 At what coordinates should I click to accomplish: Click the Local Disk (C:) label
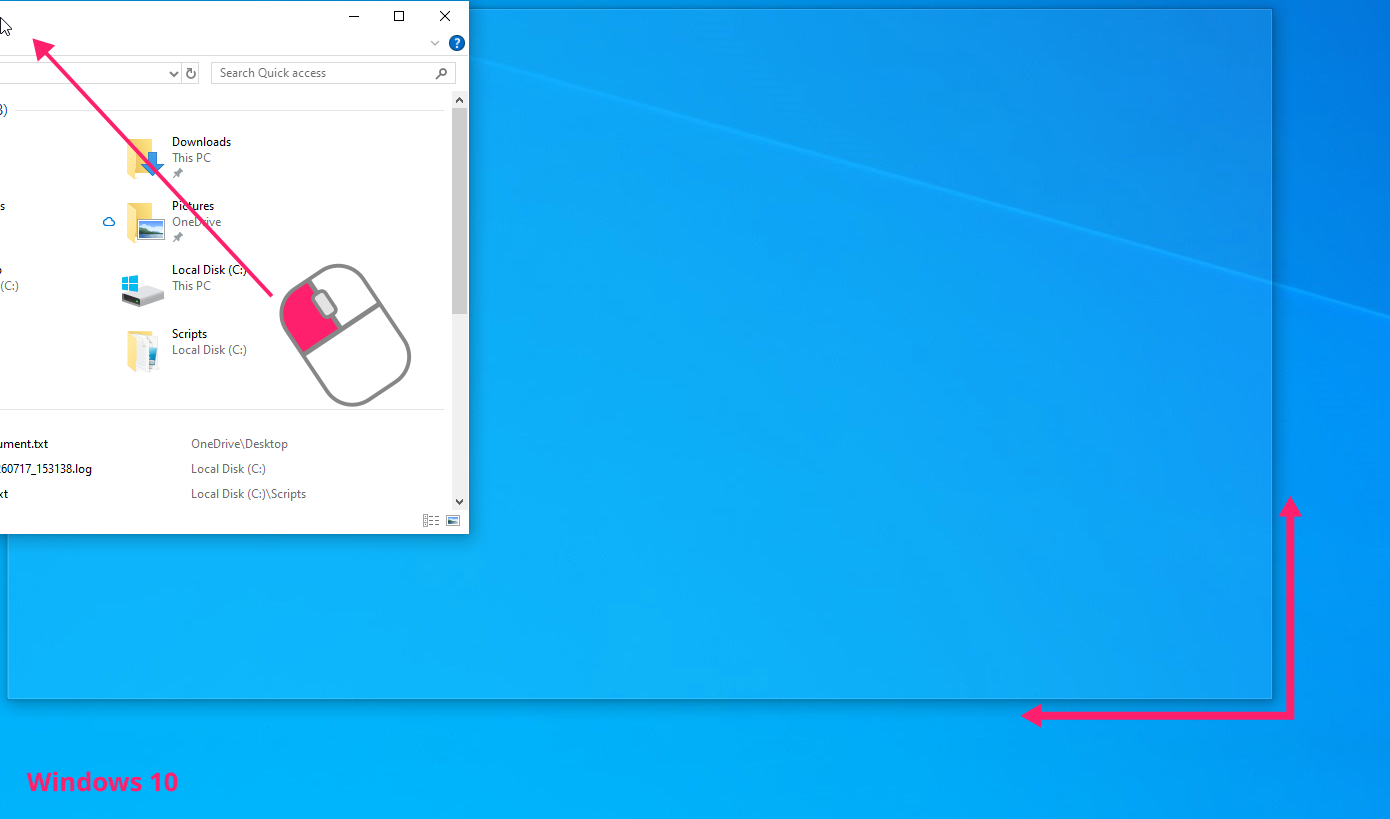(209, 270)
